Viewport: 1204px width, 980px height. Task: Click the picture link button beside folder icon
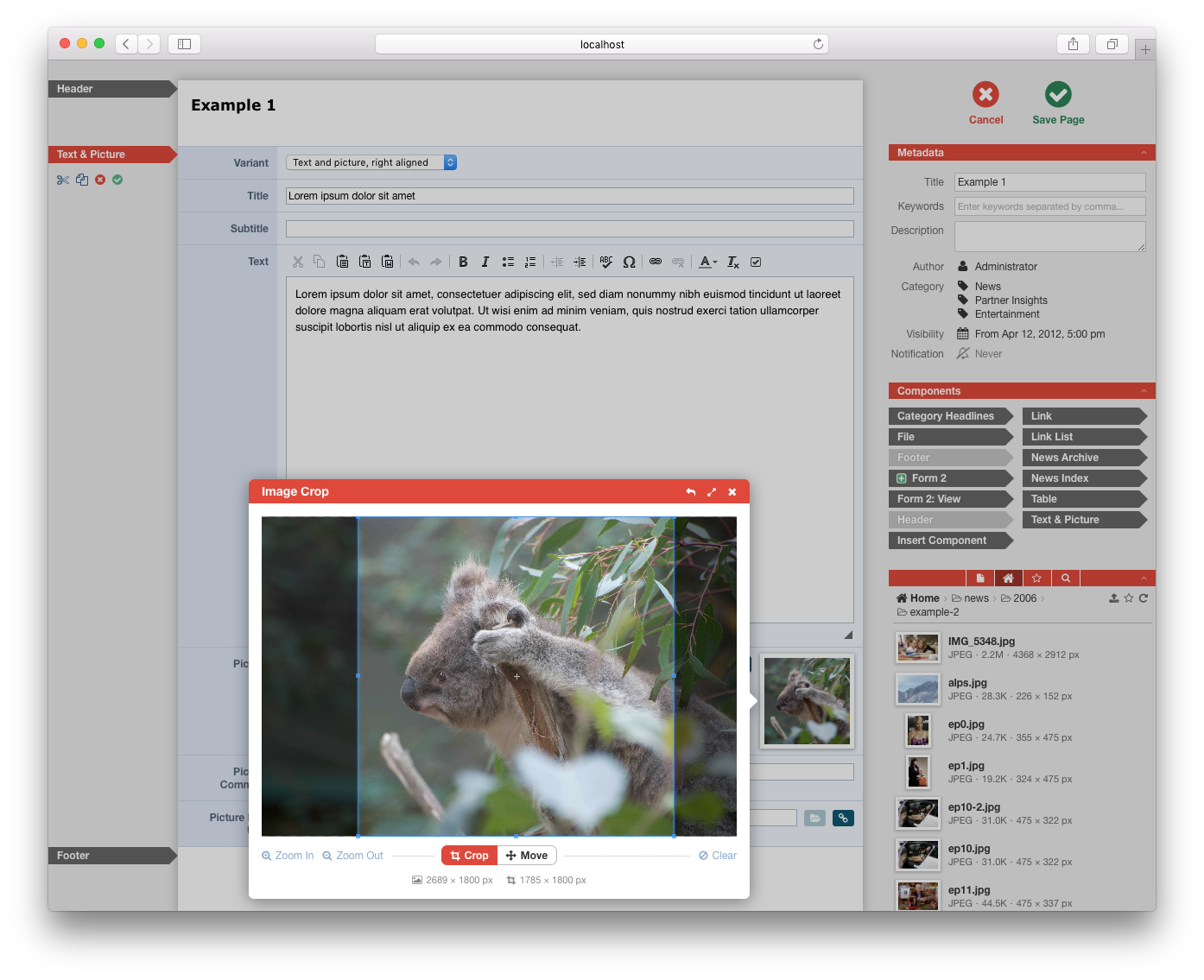click(844, 818)
